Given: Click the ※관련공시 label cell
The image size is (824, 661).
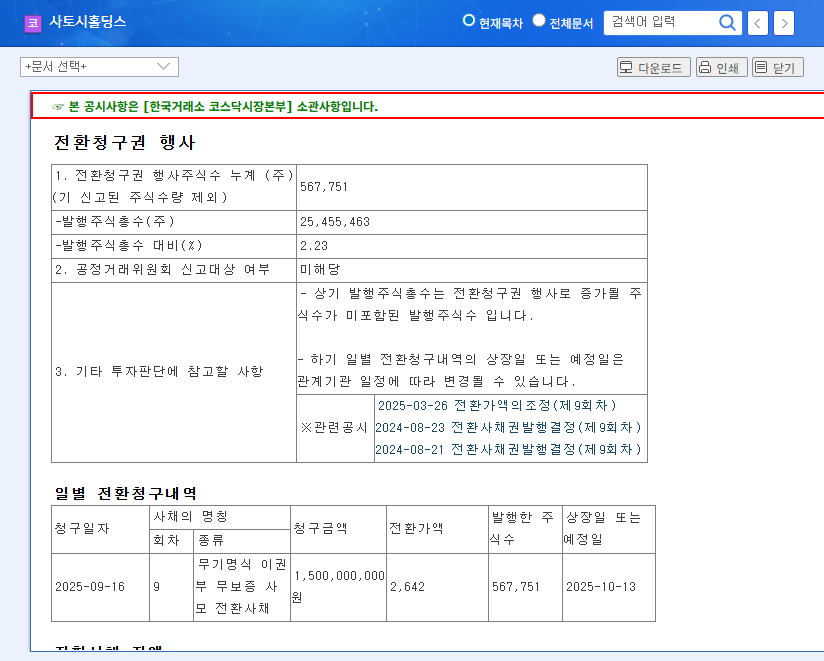Looking at the screenshot, I should point(334,428).
